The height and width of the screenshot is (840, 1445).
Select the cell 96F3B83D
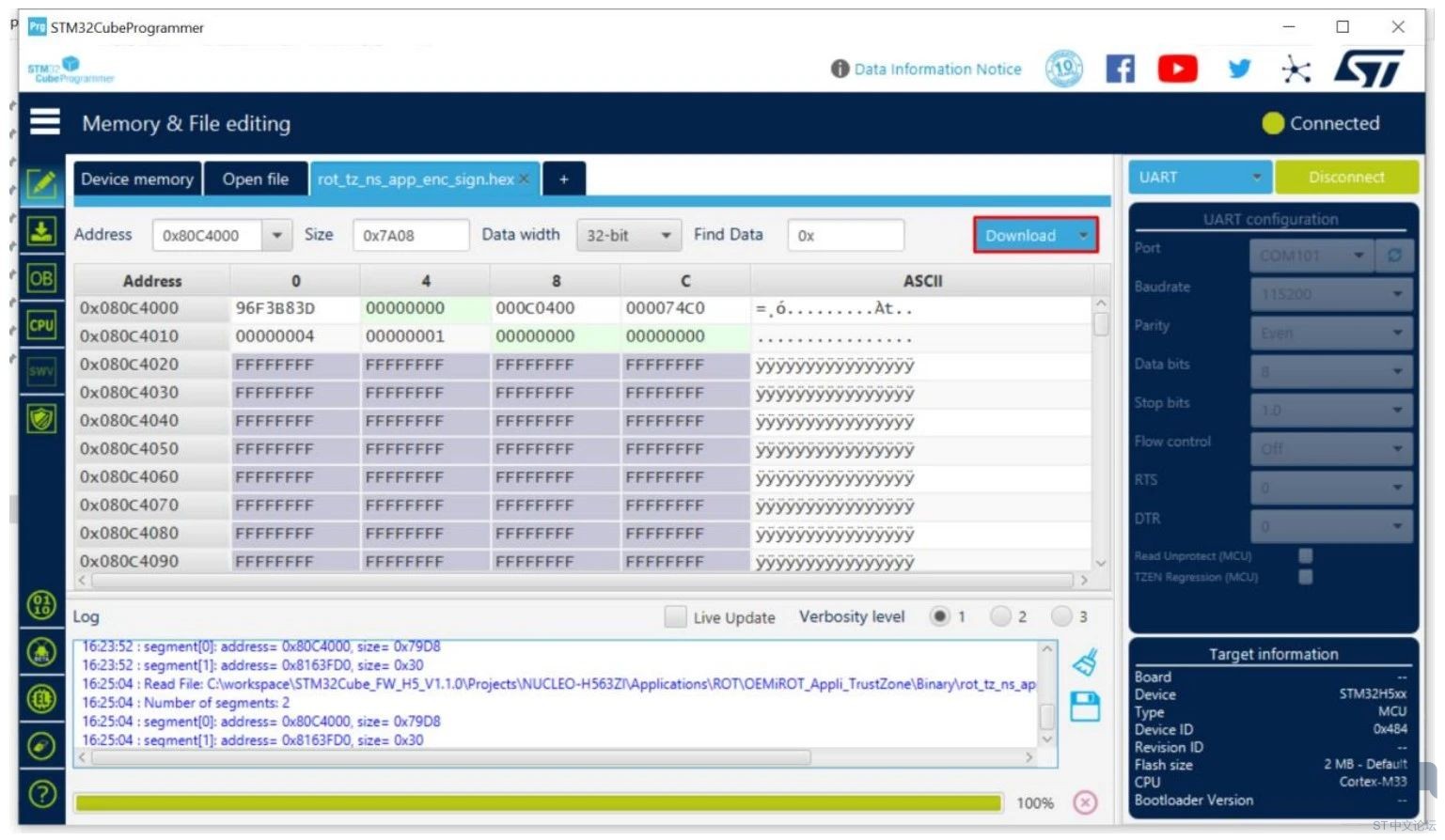coord(294,308)
